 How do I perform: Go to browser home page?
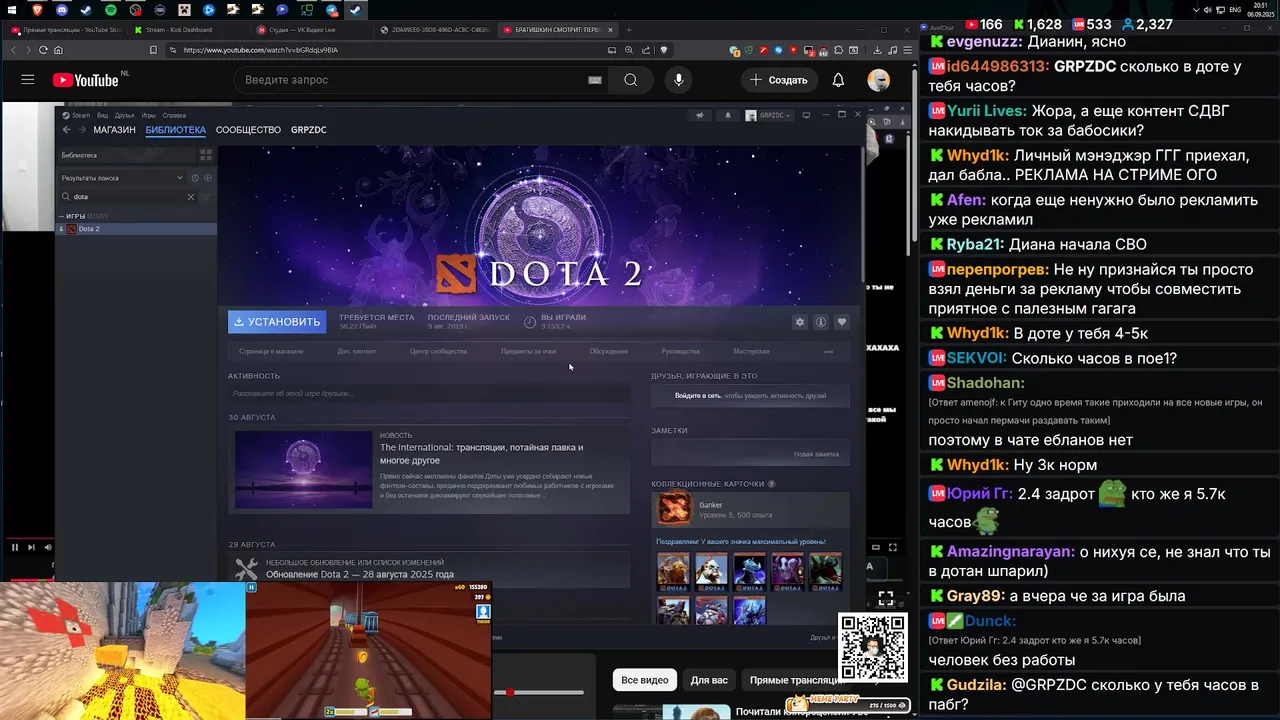[58, 50]
